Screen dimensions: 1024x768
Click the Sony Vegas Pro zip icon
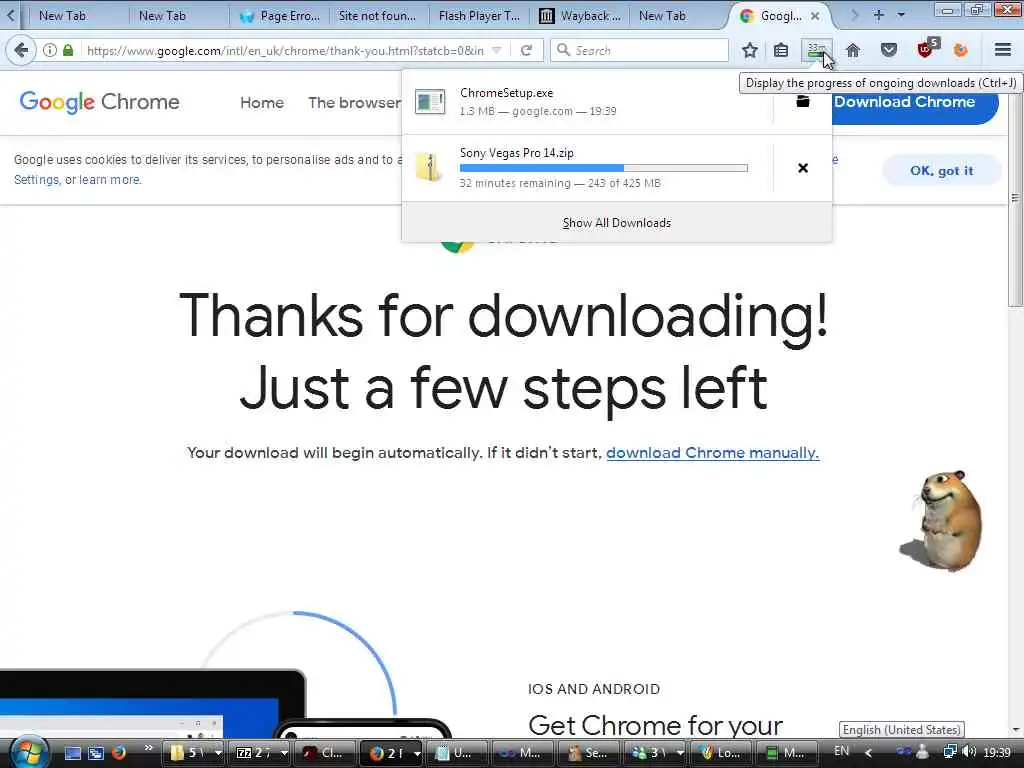click(428, 167)
